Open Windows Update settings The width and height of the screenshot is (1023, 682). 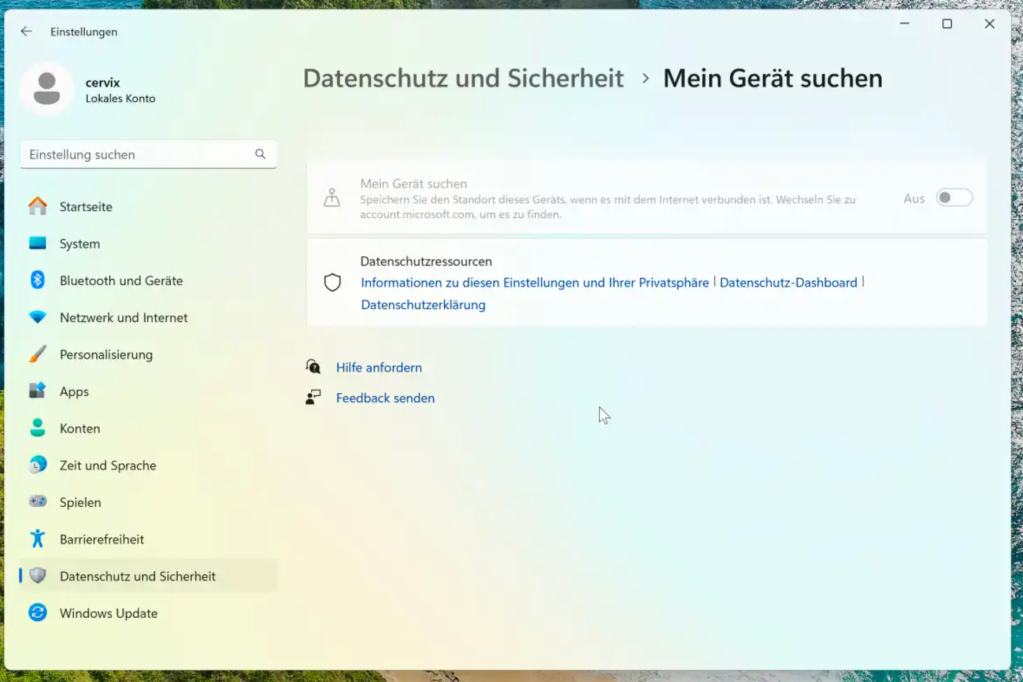coord(107,613)
